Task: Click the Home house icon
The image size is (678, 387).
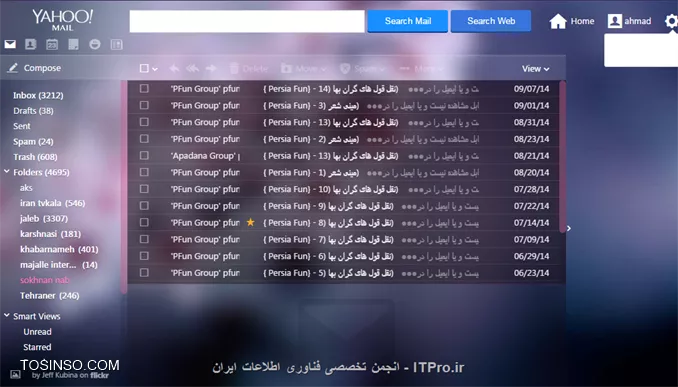Action: (x=558, y=21)
